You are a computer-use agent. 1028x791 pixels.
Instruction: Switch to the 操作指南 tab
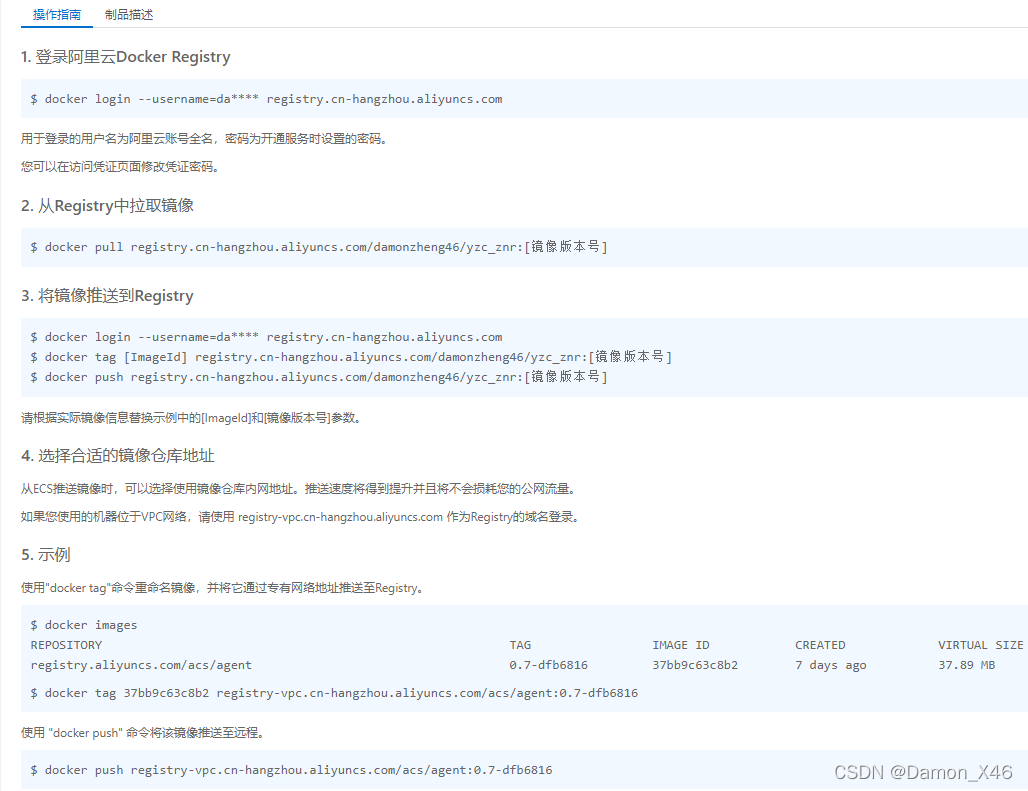point(57,14)
